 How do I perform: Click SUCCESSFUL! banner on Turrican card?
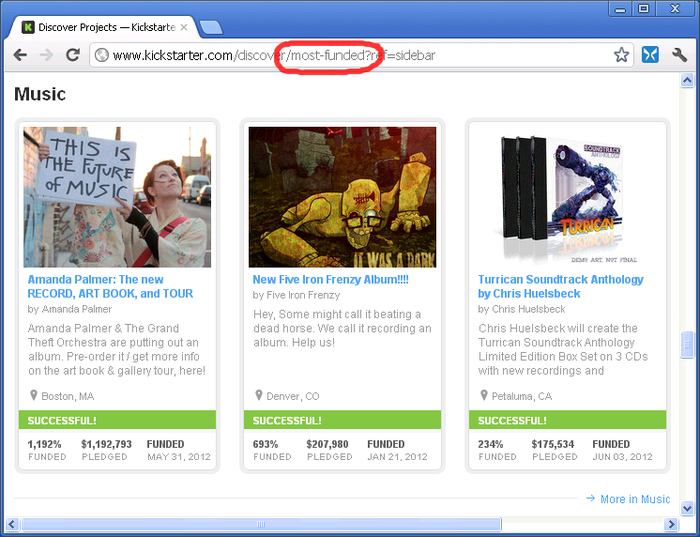click(x=567, y=420)
